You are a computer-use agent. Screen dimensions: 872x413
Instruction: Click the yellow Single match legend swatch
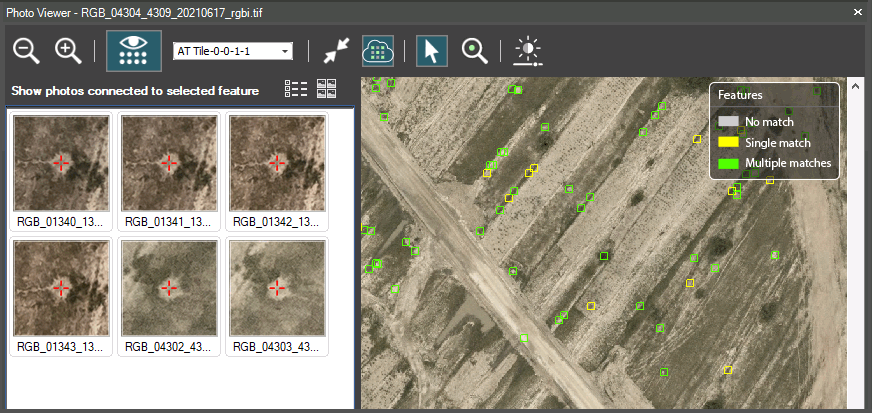tap(729, 142)
